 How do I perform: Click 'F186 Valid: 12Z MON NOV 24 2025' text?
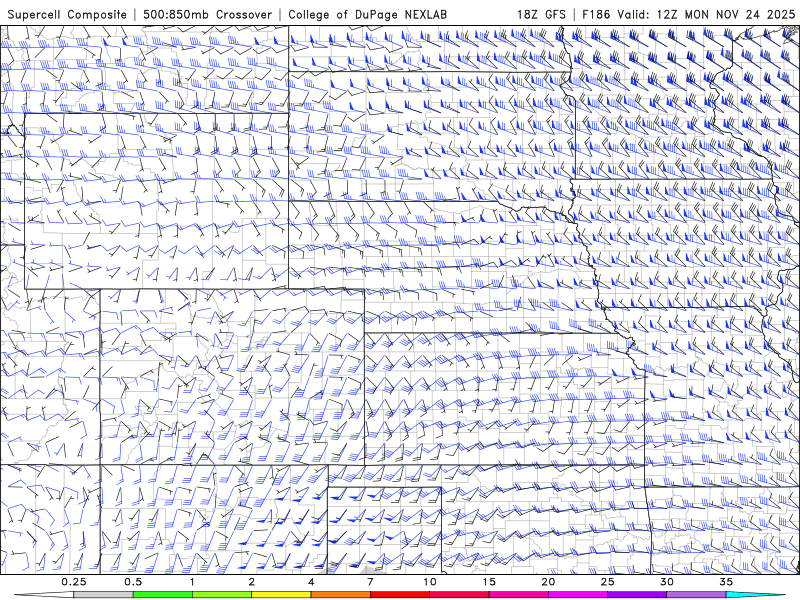688,15
